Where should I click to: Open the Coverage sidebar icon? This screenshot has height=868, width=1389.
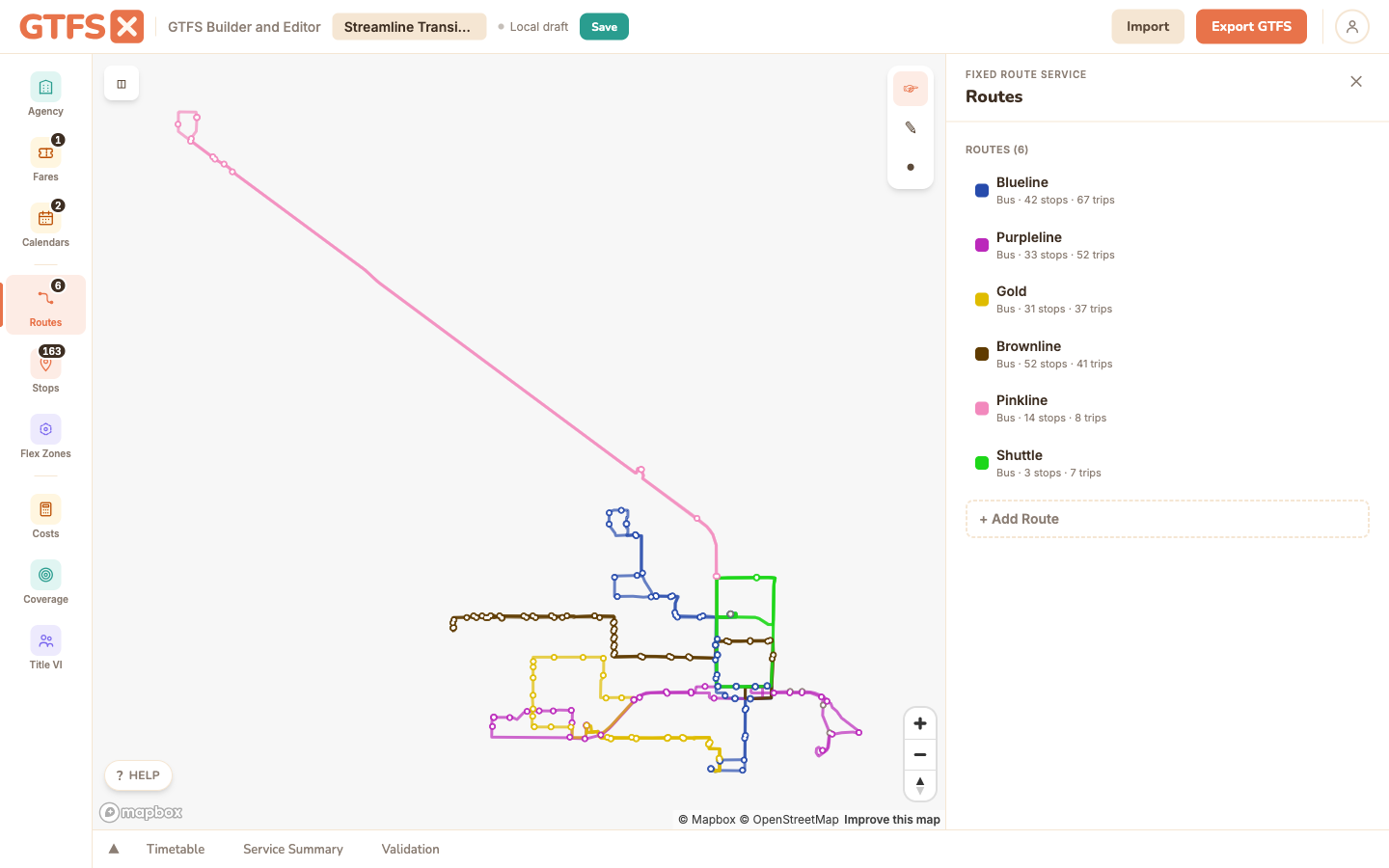click(x=45, y=583)
